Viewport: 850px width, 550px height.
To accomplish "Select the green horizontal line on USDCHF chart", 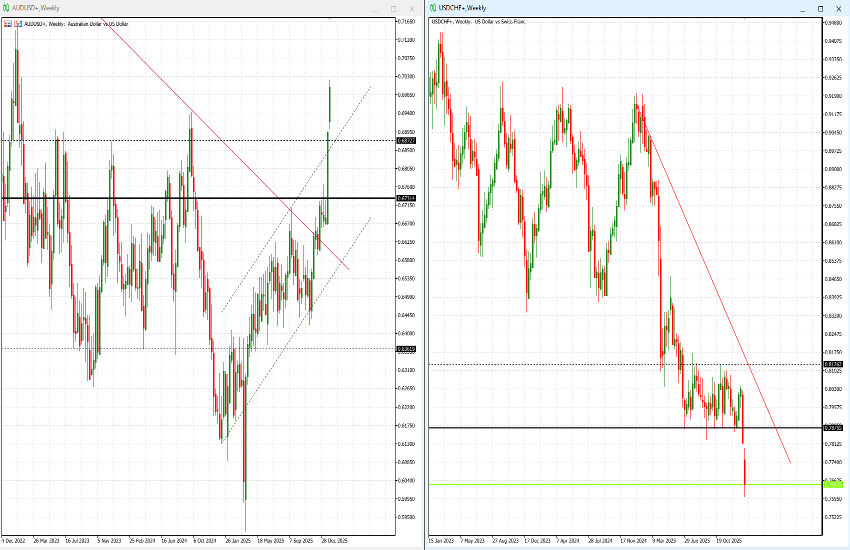I will [600, 485].
